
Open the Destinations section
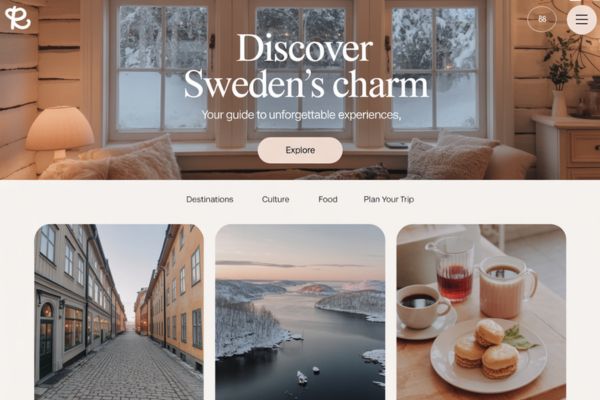coord(210,199)
